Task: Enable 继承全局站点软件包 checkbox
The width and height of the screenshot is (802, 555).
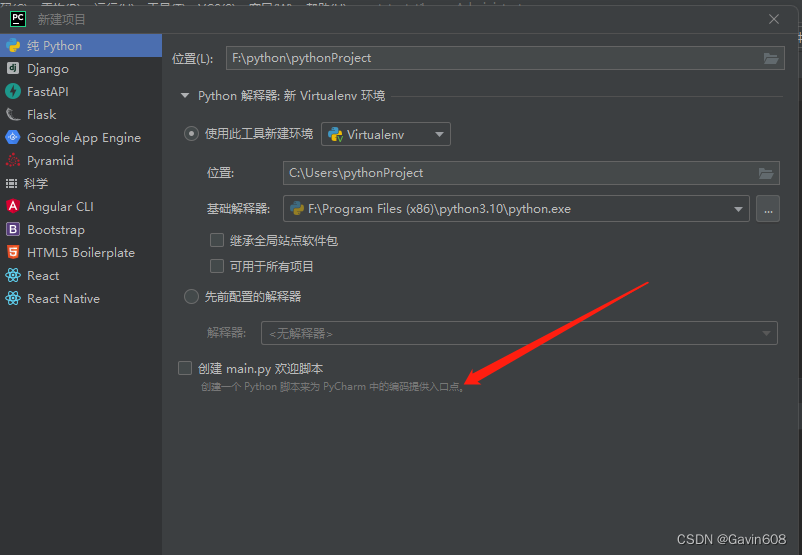Action: 217,240
